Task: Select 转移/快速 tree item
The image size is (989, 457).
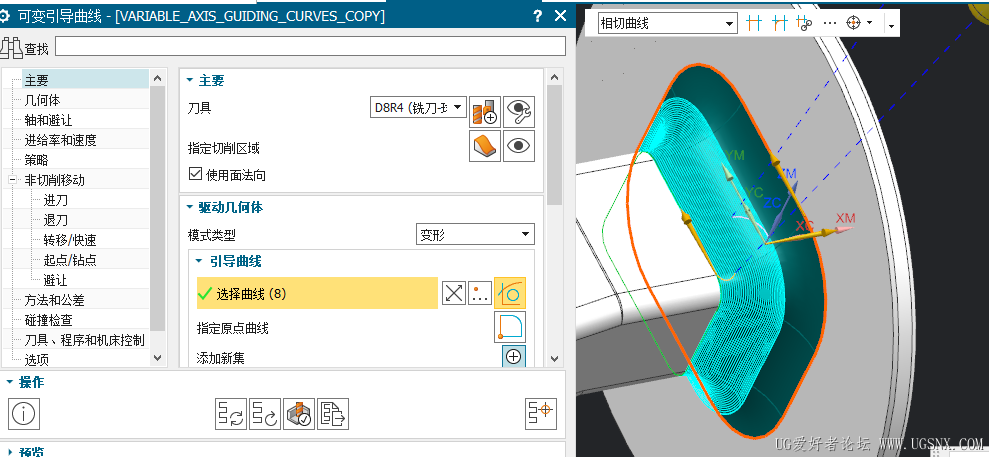Action: click(x=70, y=240)
